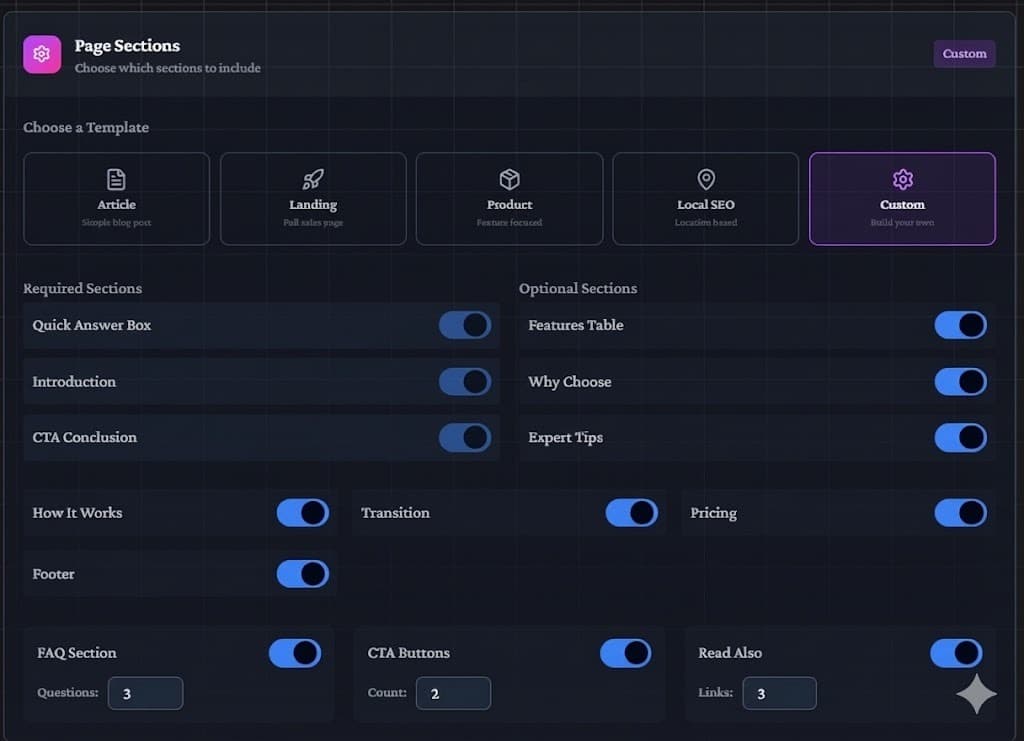Click the purple Custom badge button

click(x=964, y=54)
